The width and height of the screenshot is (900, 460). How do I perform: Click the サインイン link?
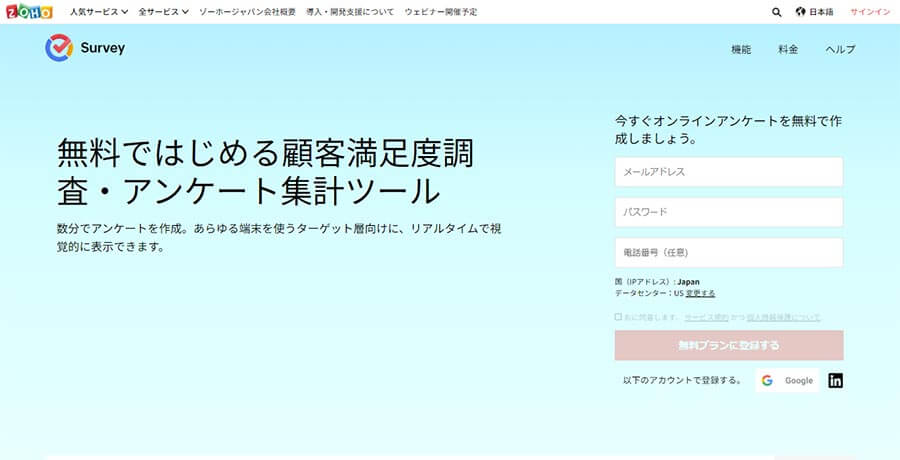pos(869,13)
